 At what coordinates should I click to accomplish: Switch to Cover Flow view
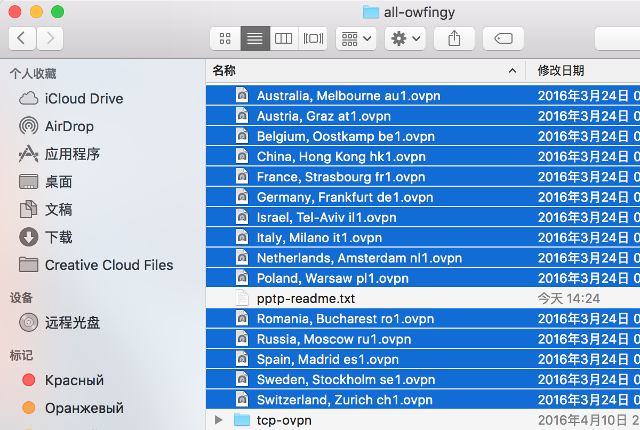pos(313,38)
